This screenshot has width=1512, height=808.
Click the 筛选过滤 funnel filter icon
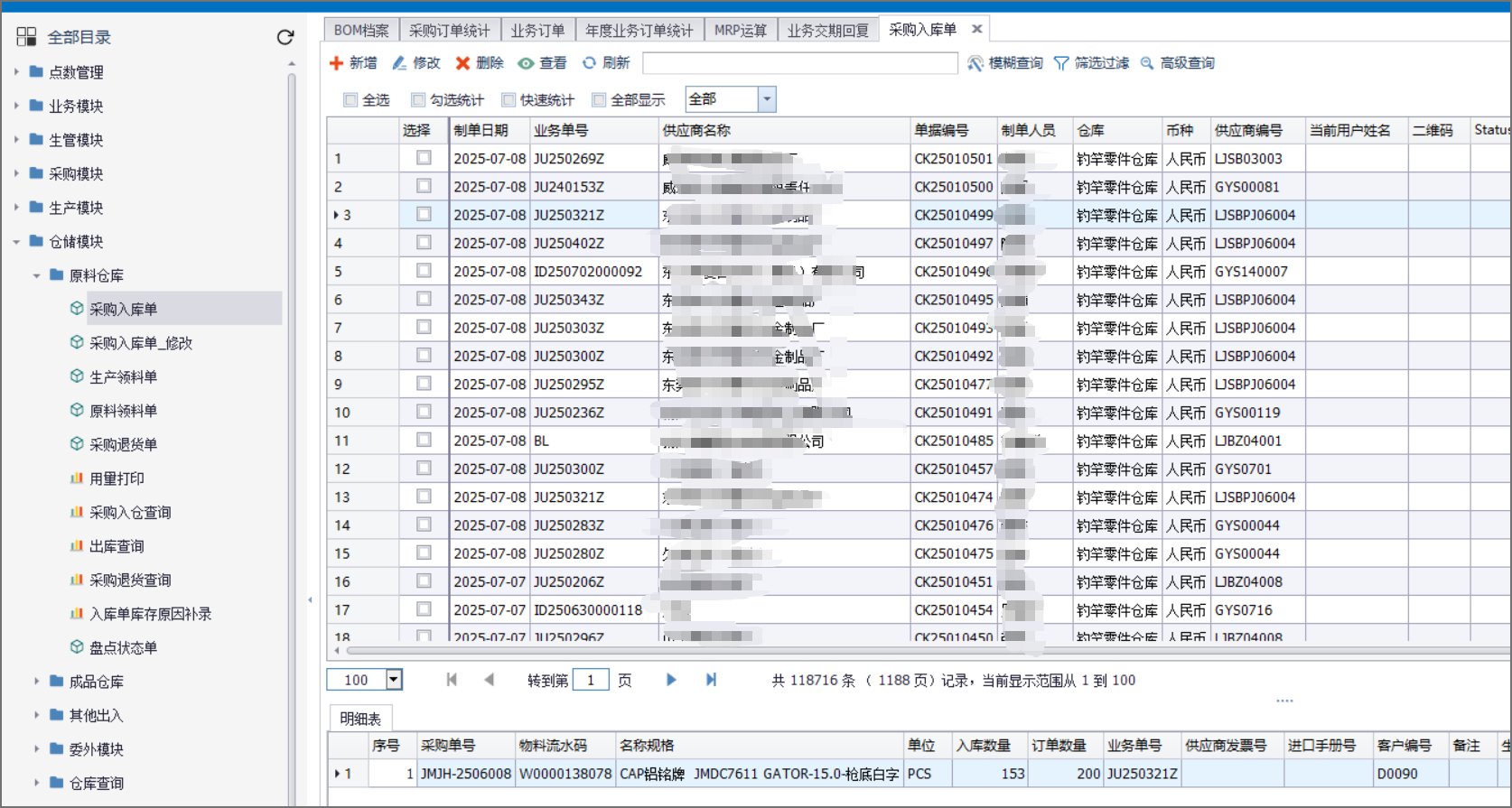tap(1061, 63)
